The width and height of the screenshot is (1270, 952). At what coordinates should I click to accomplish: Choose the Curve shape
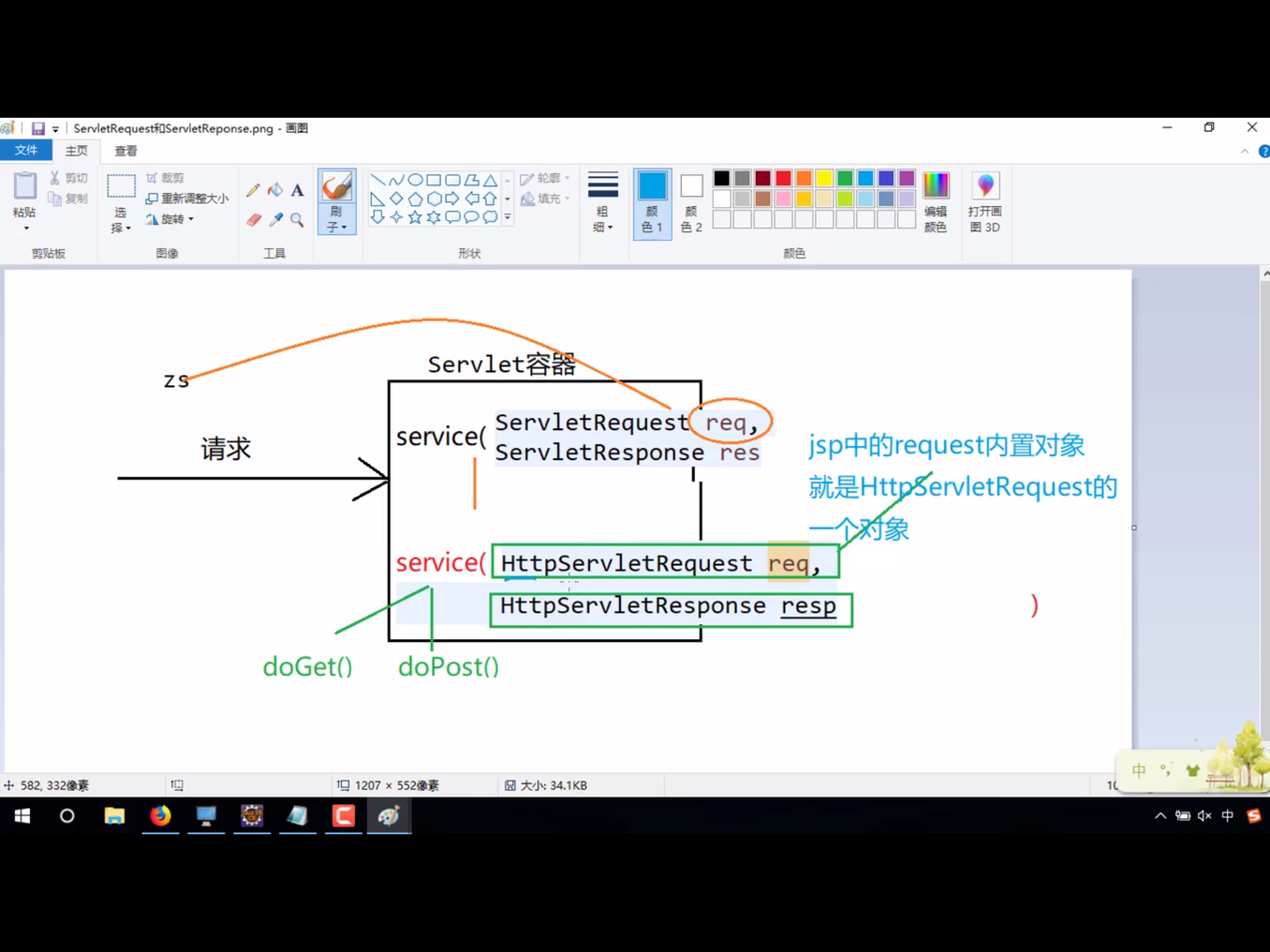coord(397,180)
